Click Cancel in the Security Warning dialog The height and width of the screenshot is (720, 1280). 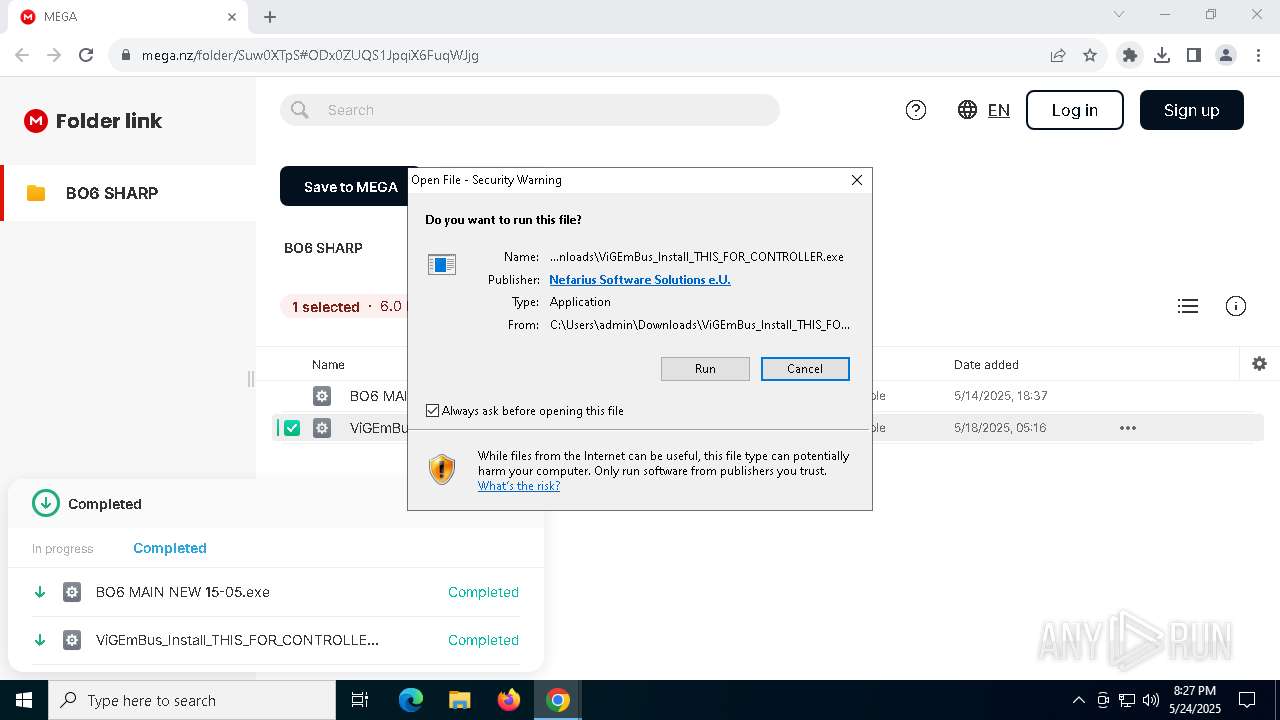point(805,369)
